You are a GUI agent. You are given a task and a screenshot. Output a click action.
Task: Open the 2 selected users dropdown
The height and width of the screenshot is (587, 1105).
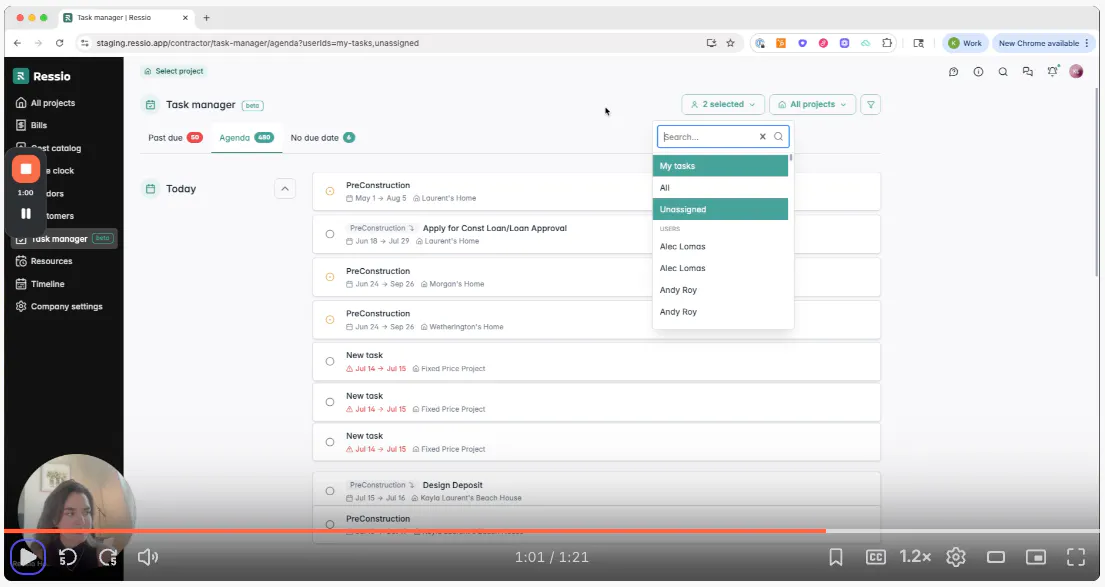click(x=722, y=104)
